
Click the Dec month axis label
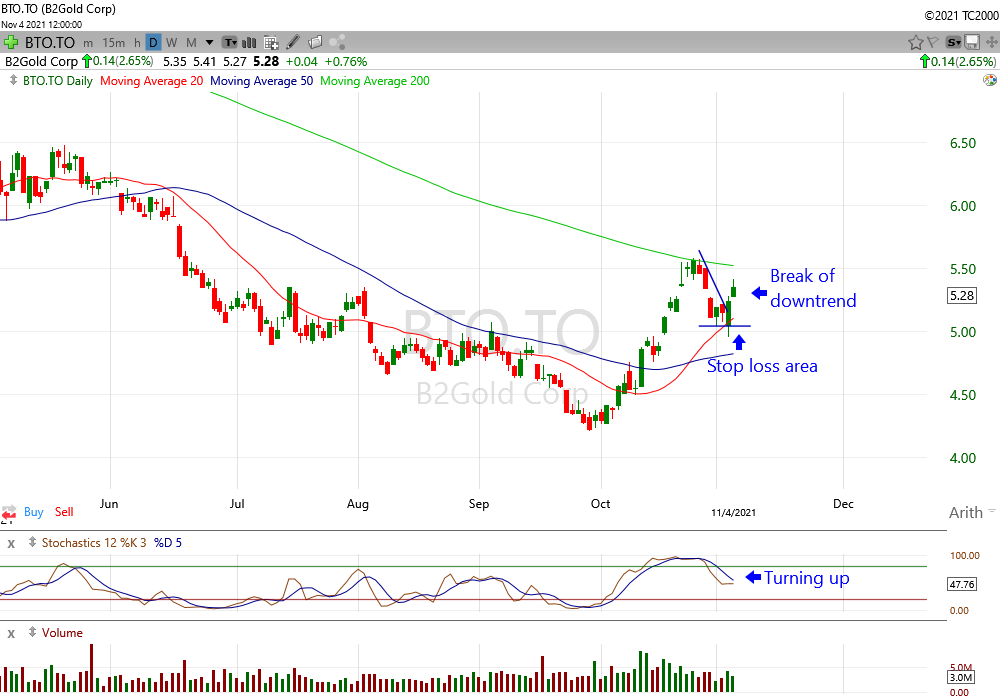842,504
